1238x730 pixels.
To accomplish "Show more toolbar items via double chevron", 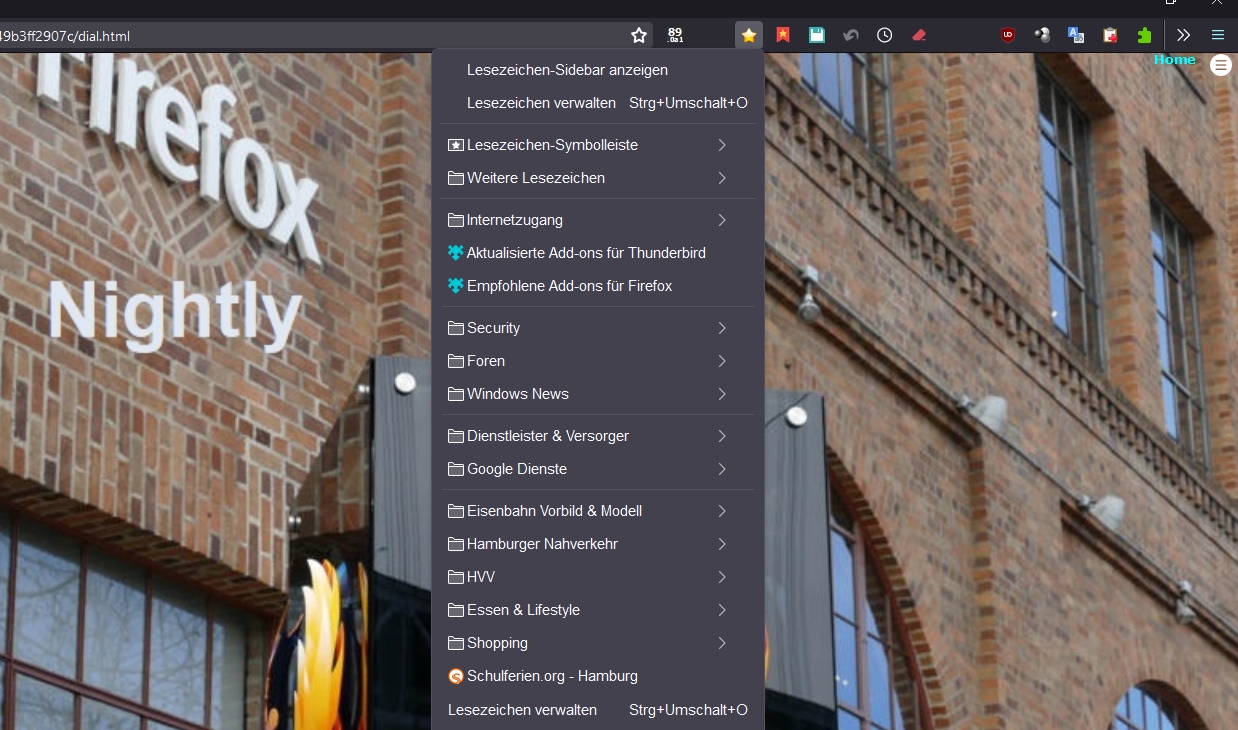I will (x=1183, y=36).
